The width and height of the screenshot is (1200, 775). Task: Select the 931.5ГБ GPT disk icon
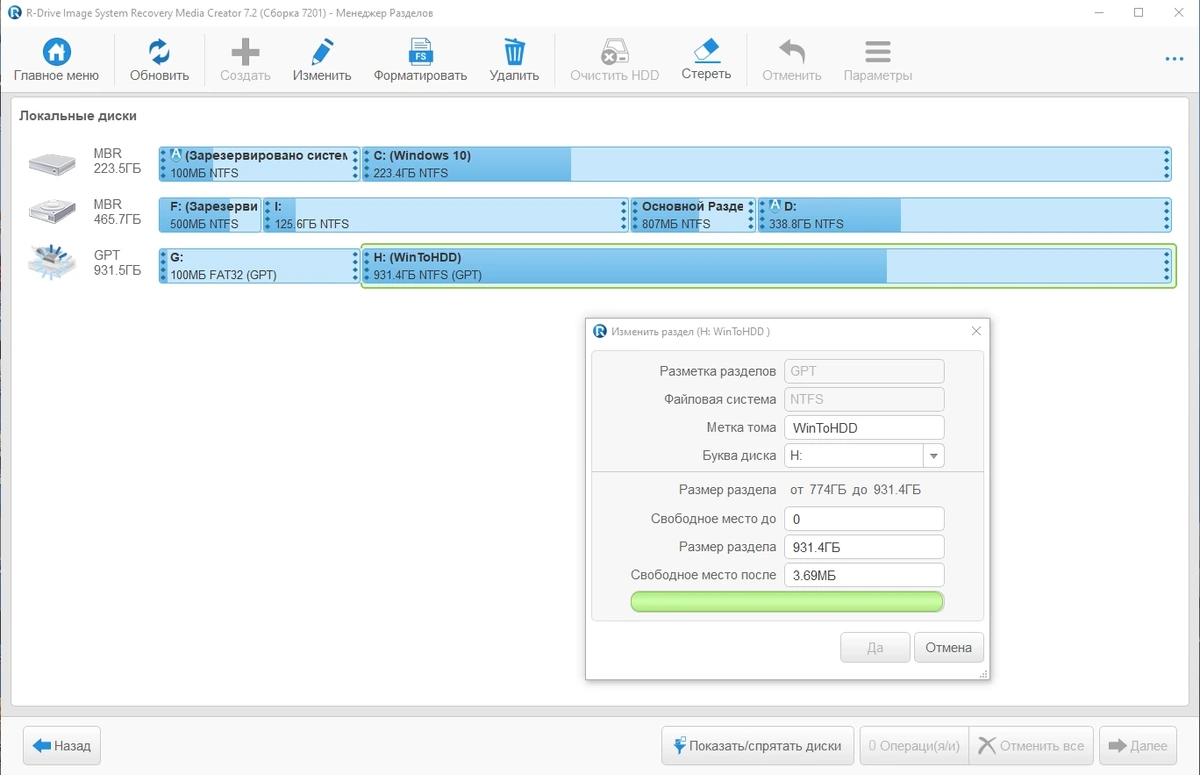click(x=51, y=262)
